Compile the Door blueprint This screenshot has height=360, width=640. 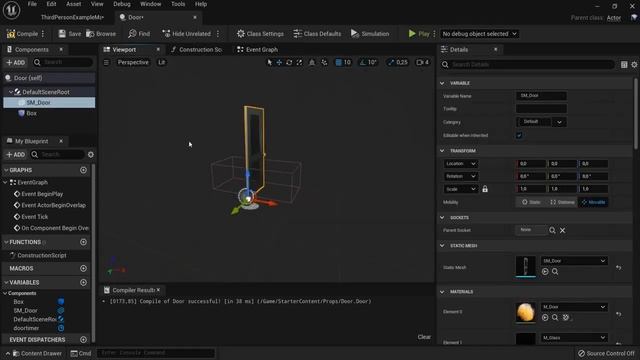[x=22, y=34]
